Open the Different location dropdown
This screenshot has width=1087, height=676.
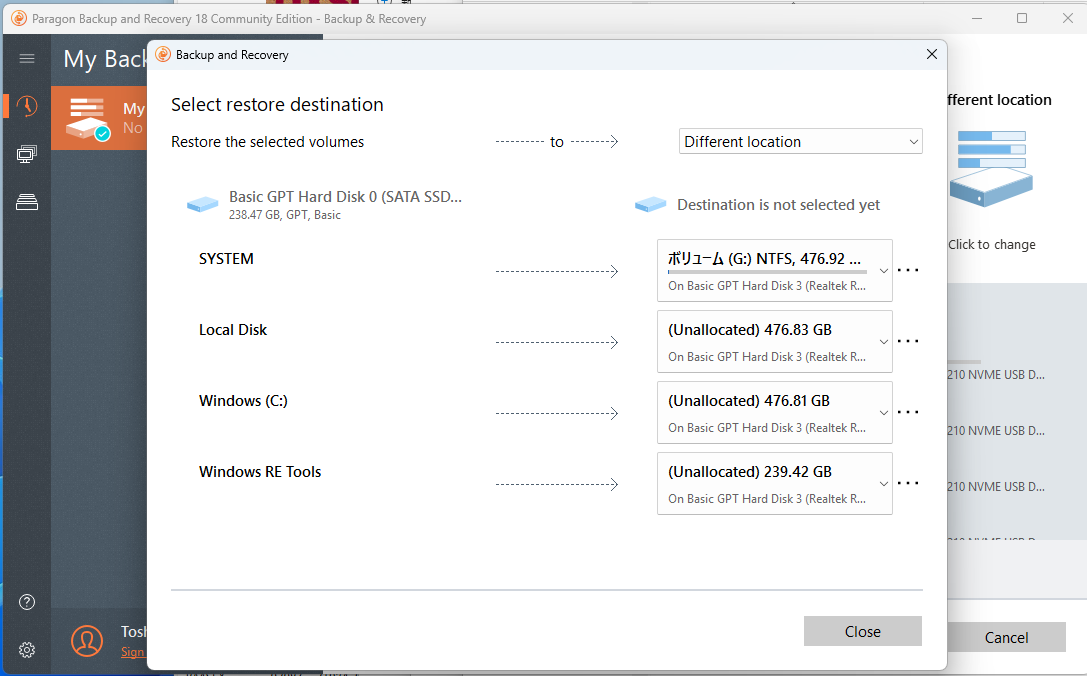(x=801, y=141)
